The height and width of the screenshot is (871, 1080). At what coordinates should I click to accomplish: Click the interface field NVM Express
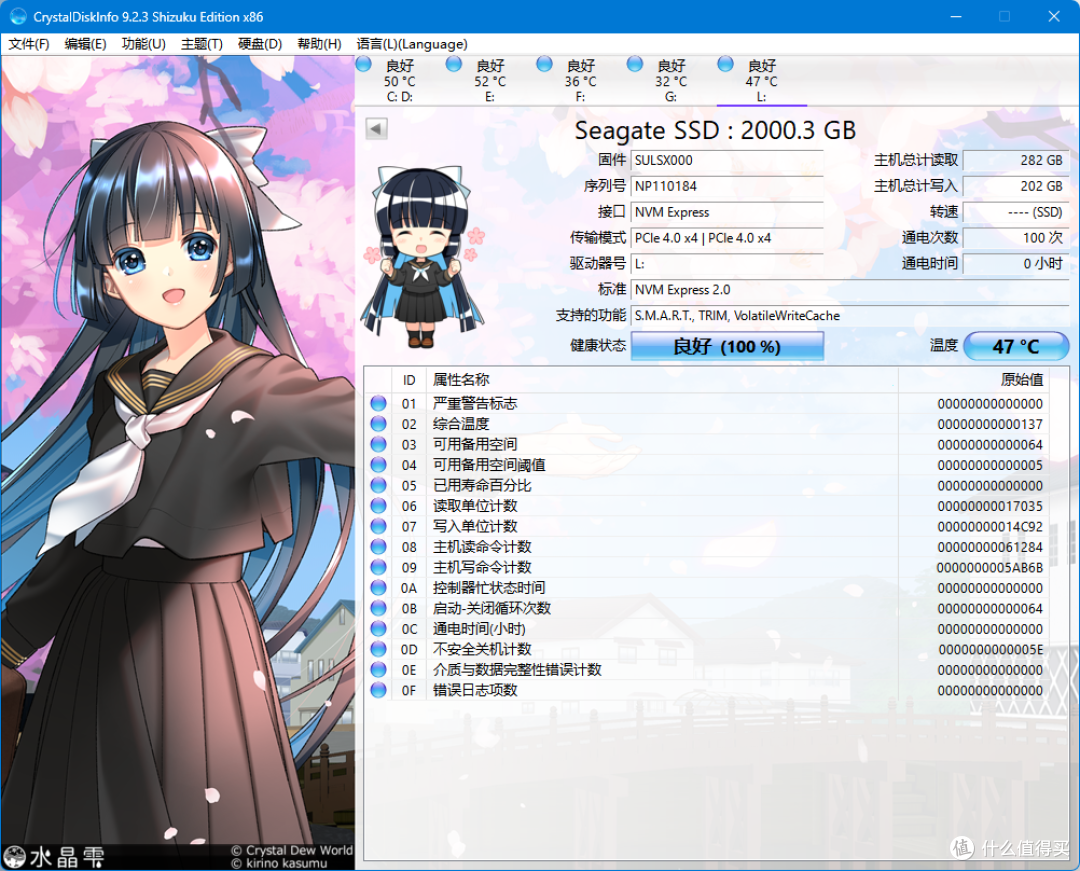727,212
